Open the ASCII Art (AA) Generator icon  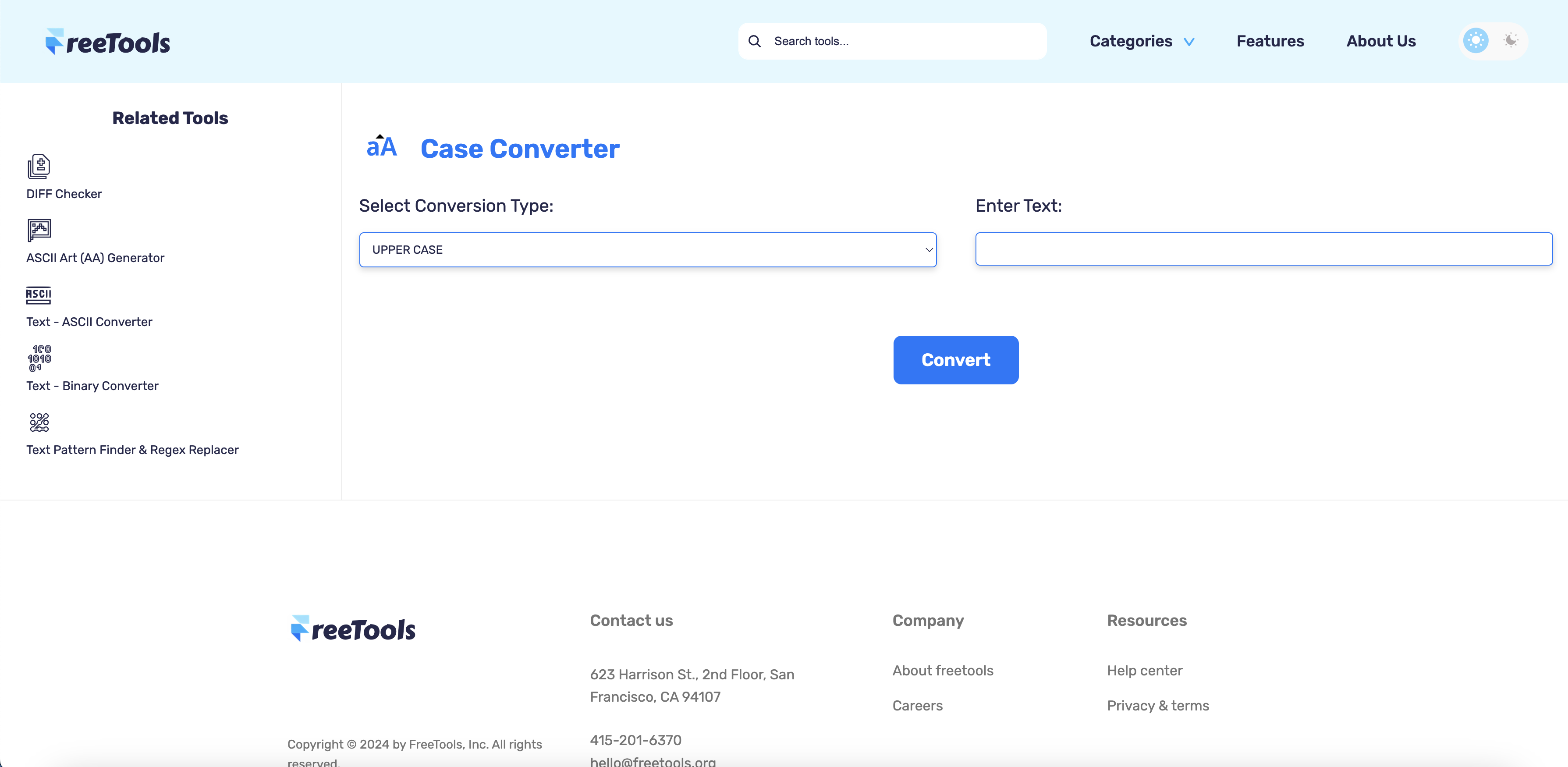point(39,231)
